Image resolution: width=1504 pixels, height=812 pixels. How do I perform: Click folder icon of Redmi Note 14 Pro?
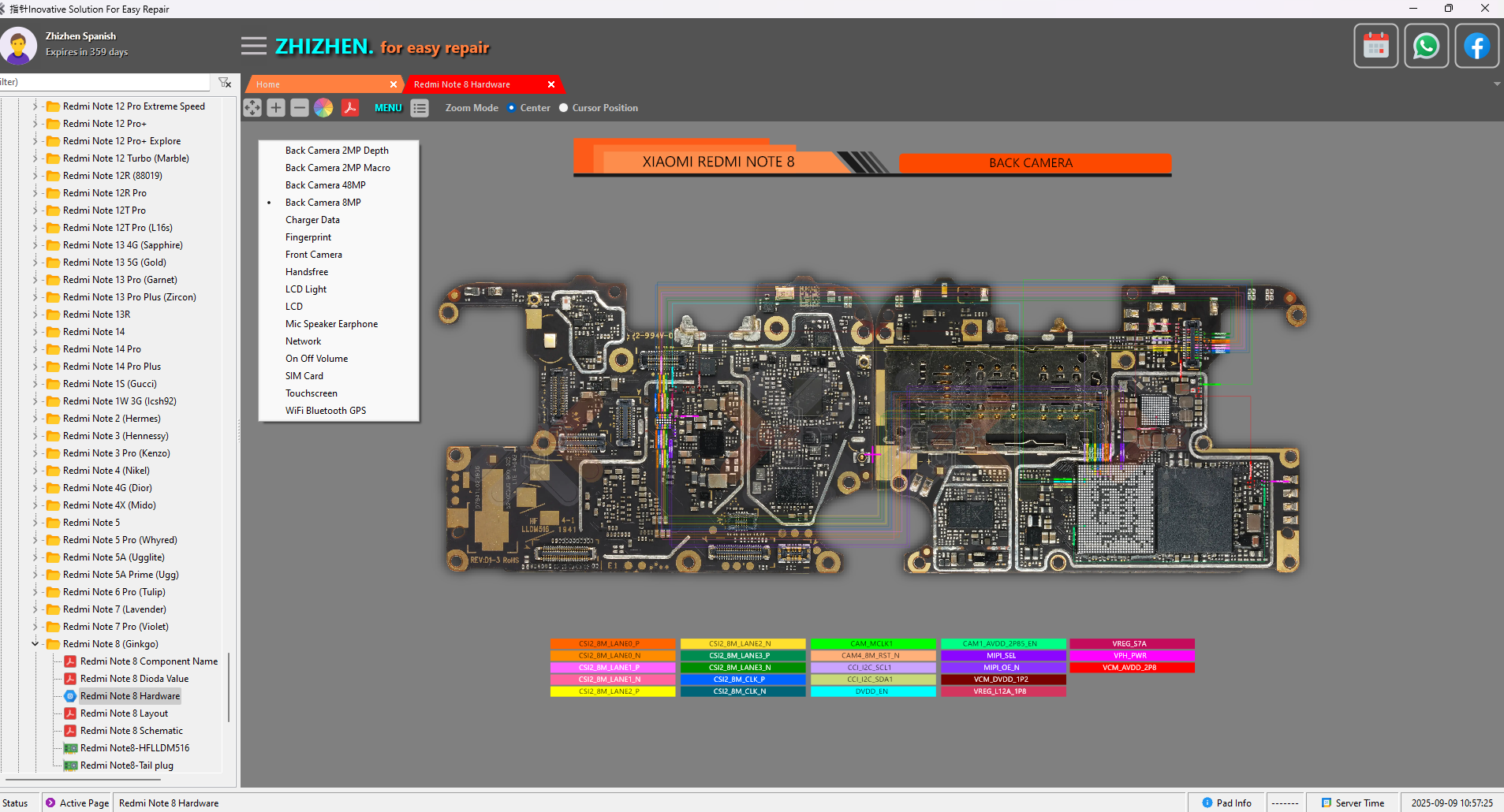pyautogui.click(x=53, y=349)
